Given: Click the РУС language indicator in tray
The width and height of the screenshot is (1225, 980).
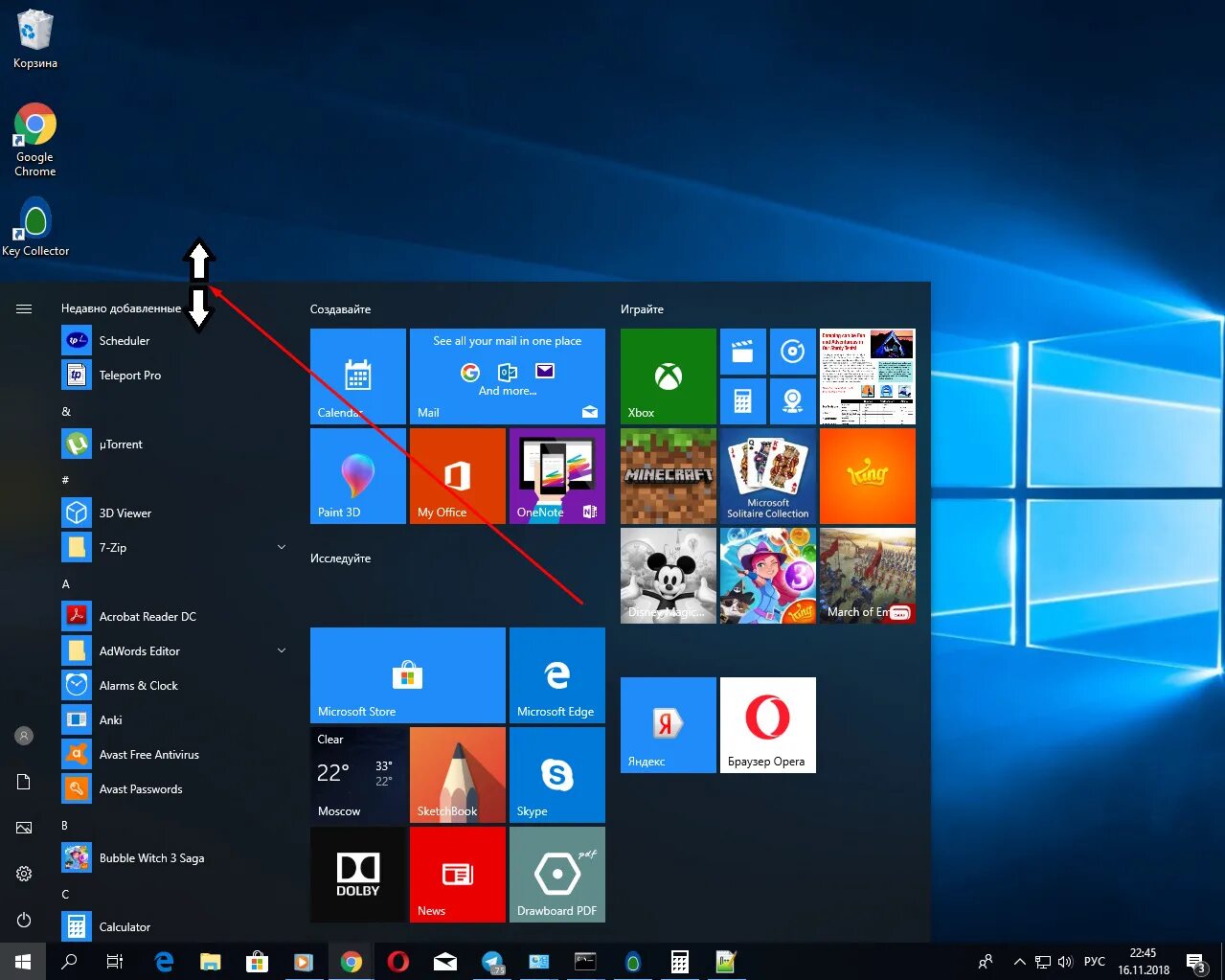Looking at the screenshot, I should coord(1095,962).
